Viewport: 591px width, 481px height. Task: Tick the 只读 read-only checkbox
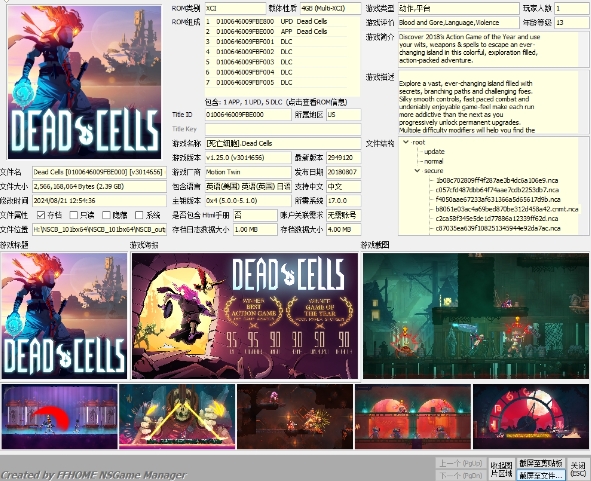click(73, 215)
